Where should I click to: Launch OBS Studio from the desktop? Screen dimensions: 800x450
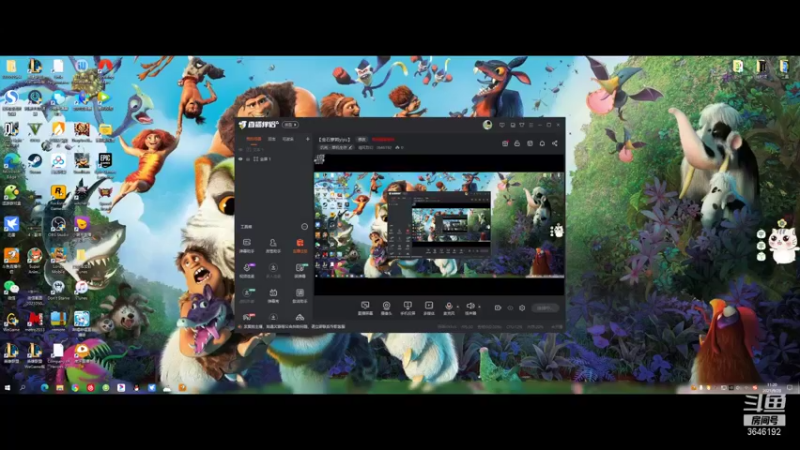[x=58, y=226]
